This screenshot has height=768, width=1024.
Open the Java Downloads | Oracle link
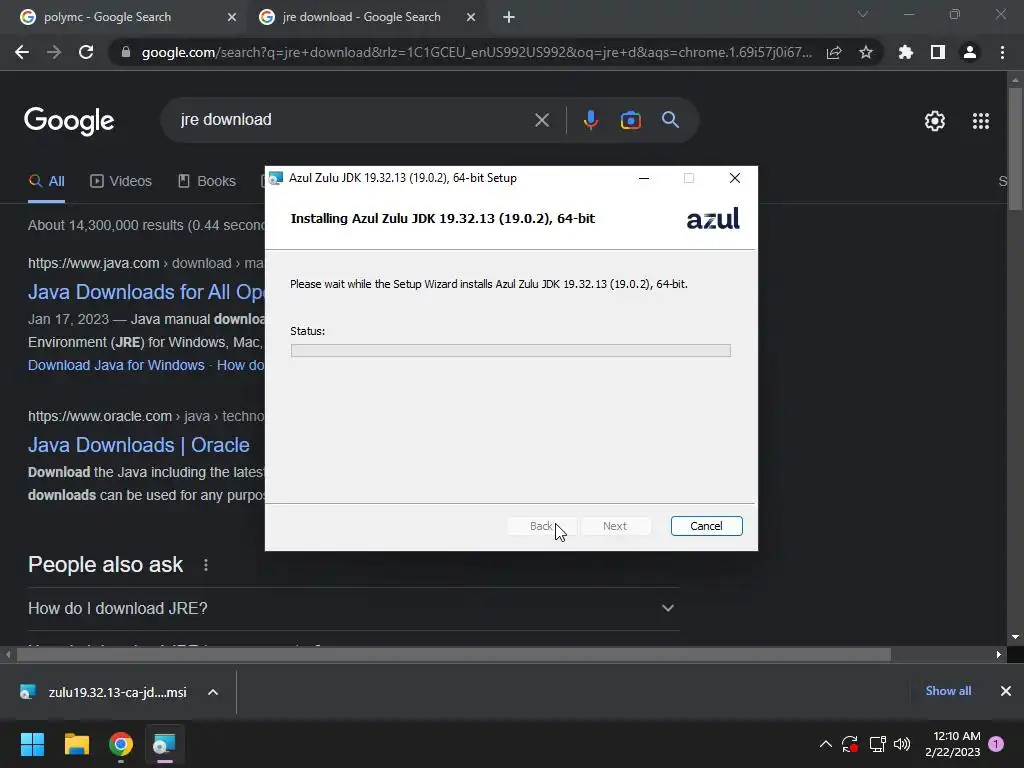(x=138, y=445)
